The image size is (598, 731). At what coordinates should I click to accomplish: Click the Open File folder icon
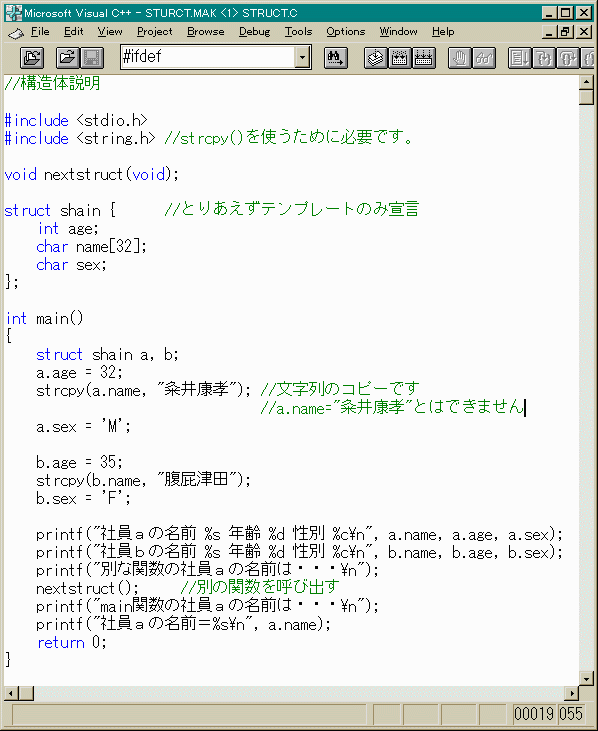coord(68,58)
